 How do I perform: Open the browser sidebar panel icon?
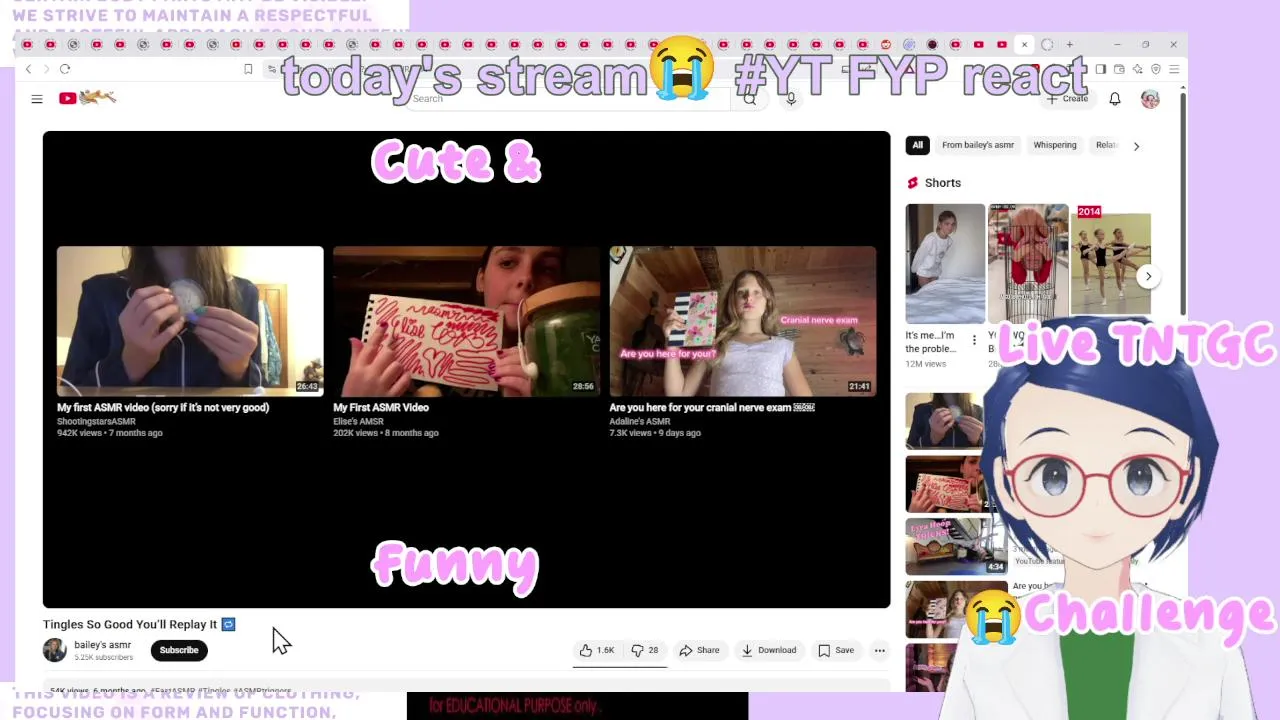coord(1100,69)
